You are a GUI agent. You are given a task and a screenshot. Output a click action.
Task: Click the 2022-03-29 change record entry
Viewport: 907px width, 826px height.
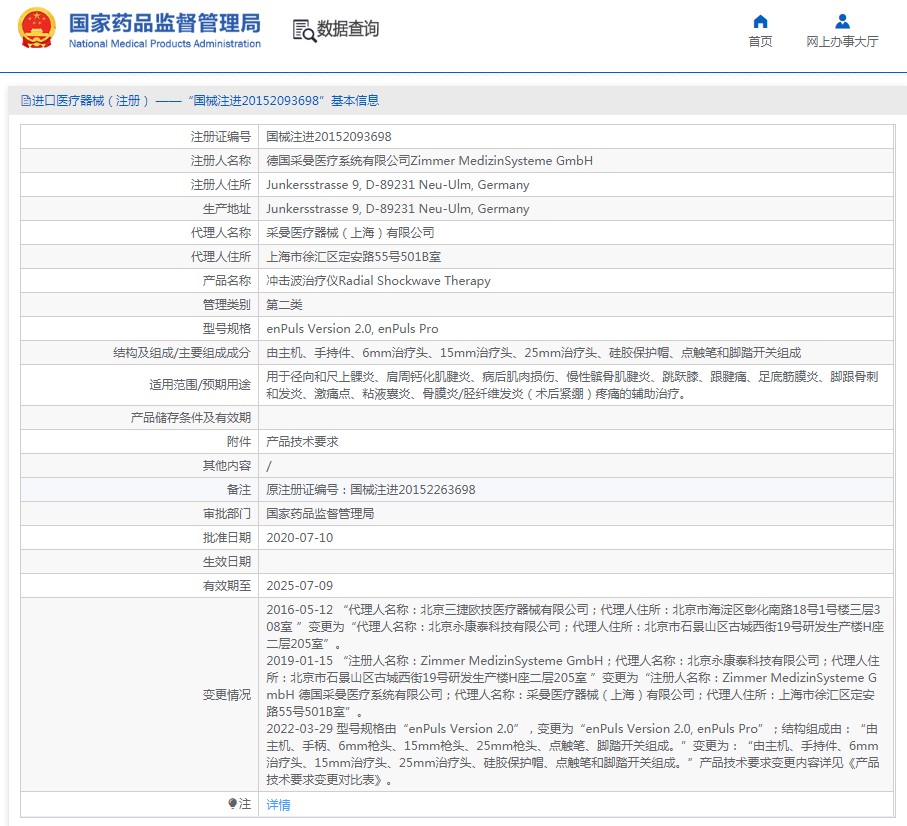tap(573, 754)
